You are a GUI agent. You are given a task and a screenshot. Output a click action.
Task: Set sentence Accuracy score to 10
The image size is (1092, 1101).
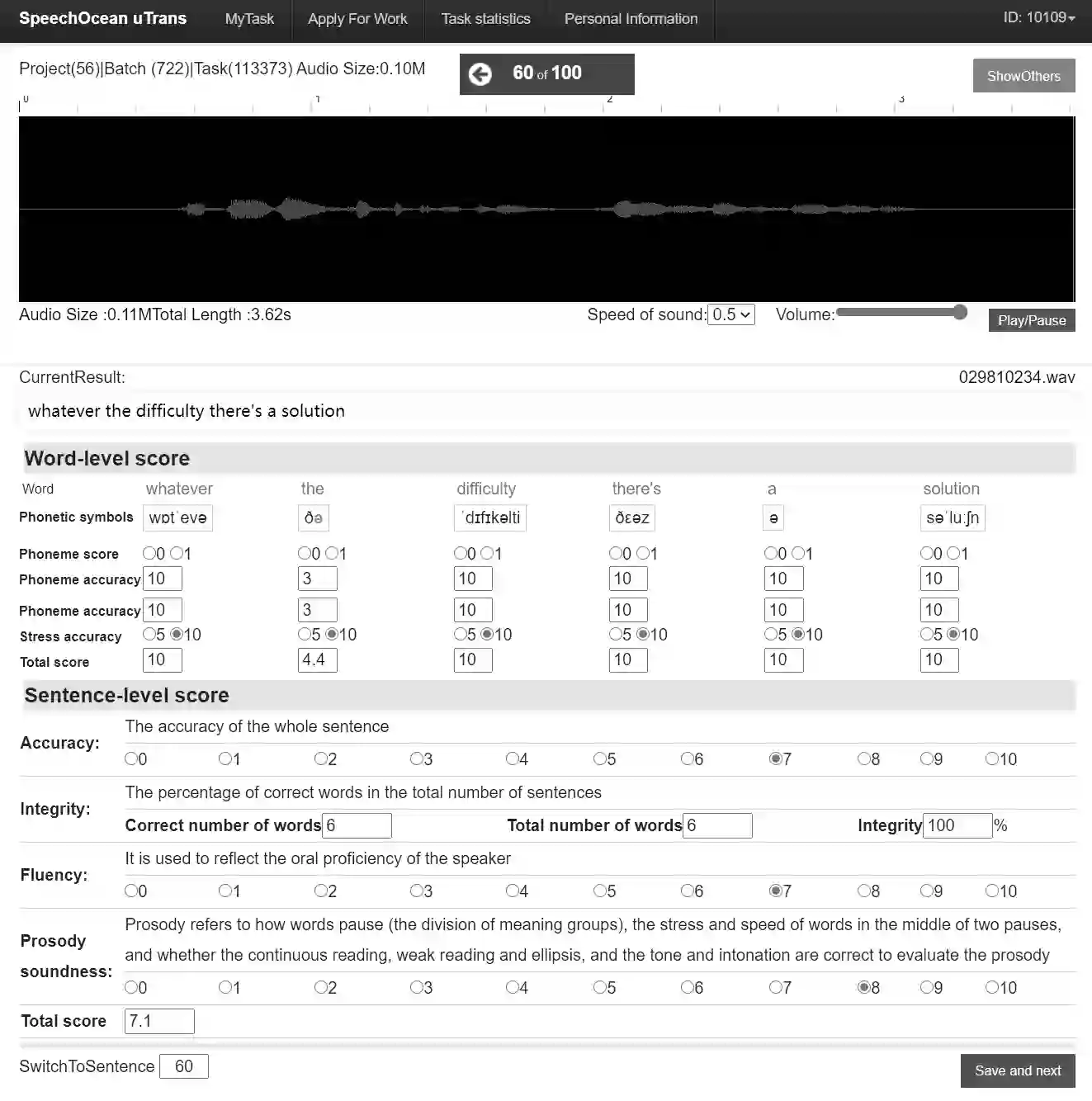992,758
